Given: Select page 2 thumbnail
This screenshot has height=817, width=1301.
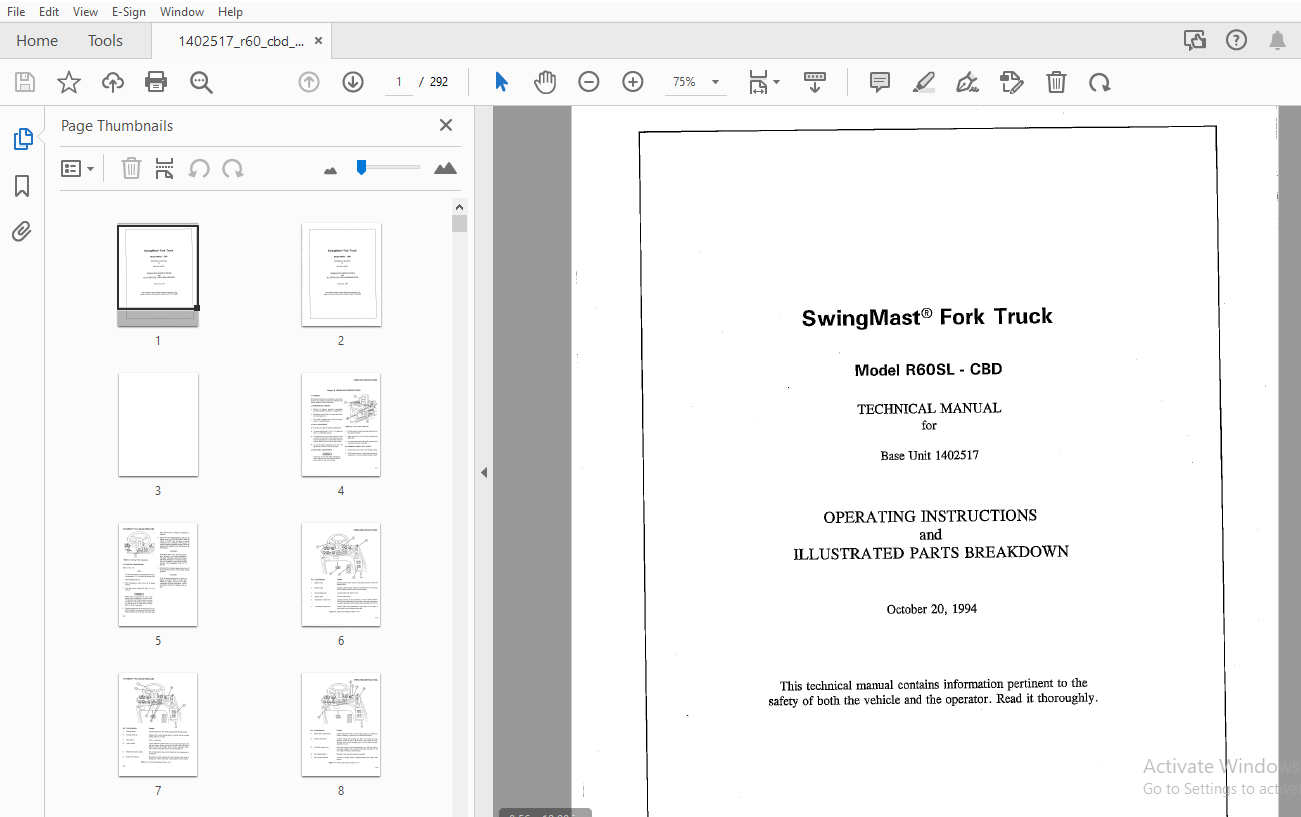Looking at the screenshot, I should (341, 274).
